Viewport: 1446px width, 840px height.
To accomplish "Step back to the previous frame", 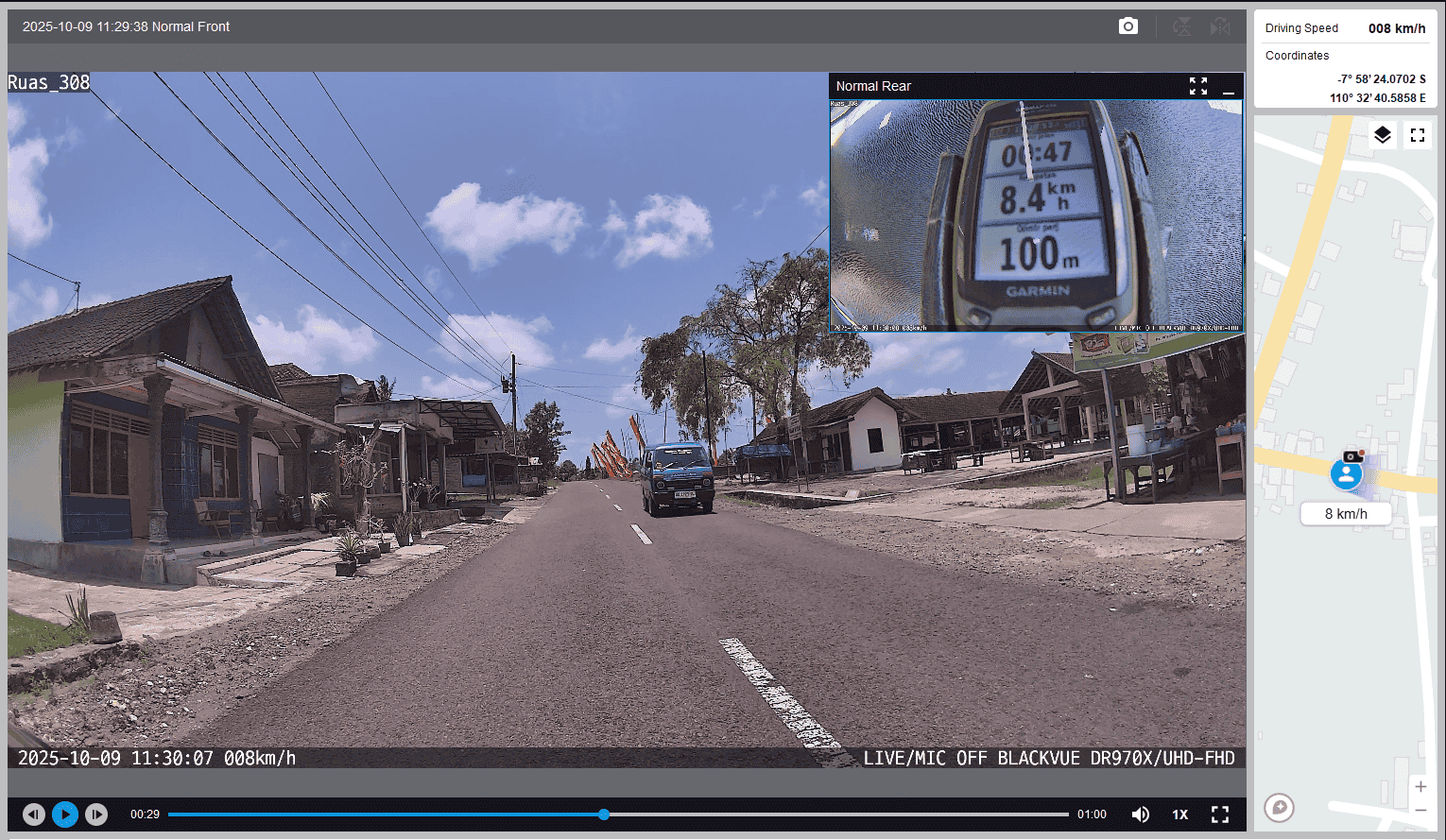I will point(34,814).
